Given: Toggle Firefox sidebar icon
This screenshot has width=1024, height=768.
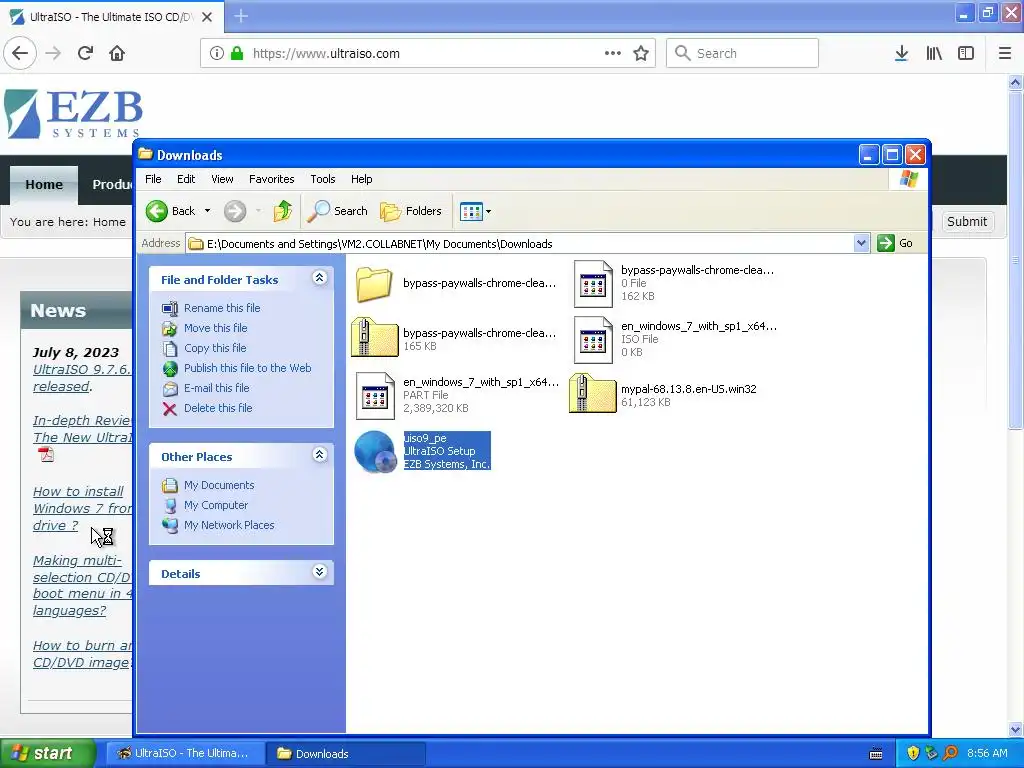Looking at the screenshot, I should 966,54.
